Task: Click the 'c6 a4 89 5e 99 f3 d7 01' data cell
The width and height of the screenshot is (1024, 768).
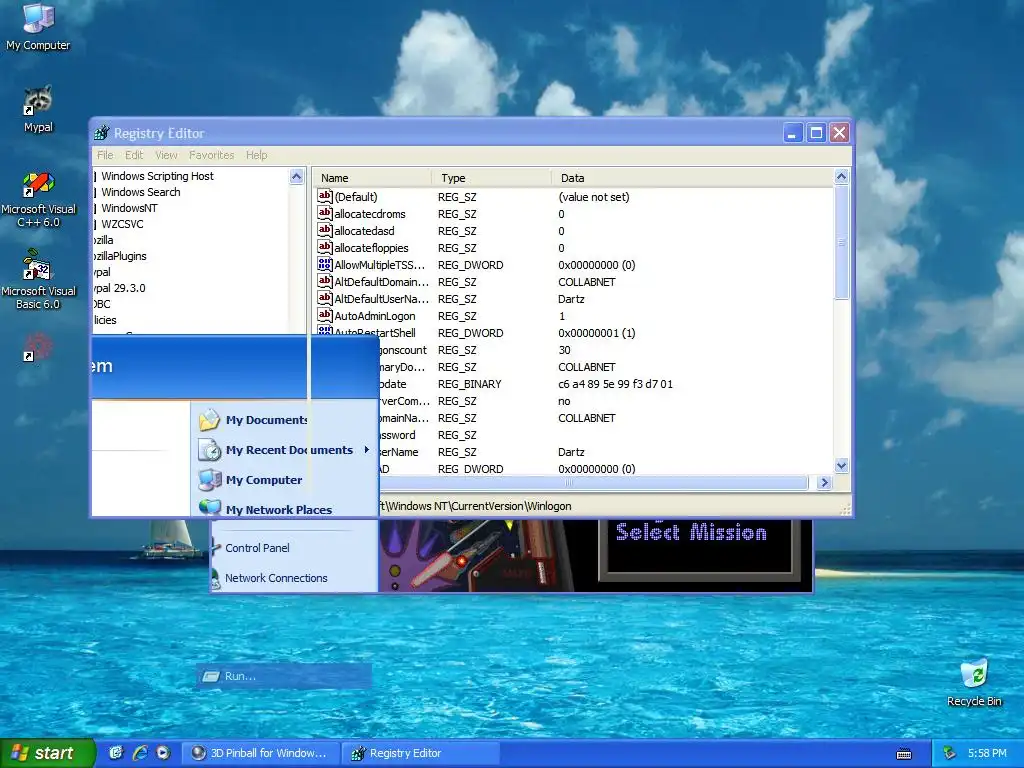Action: [x=615, y=384]
